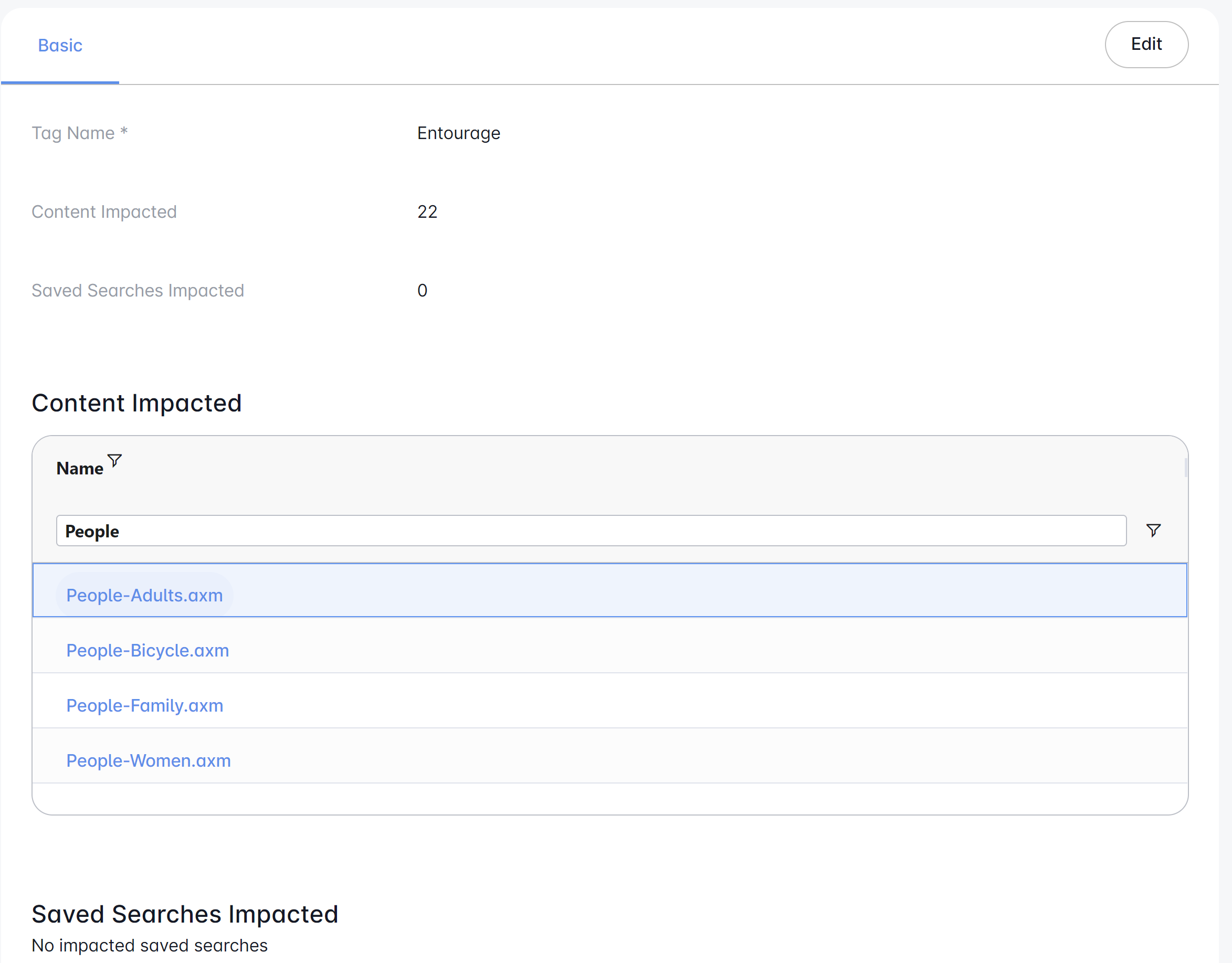Click the Saved Searches Impacted count 0

click(x=422, y=290)
